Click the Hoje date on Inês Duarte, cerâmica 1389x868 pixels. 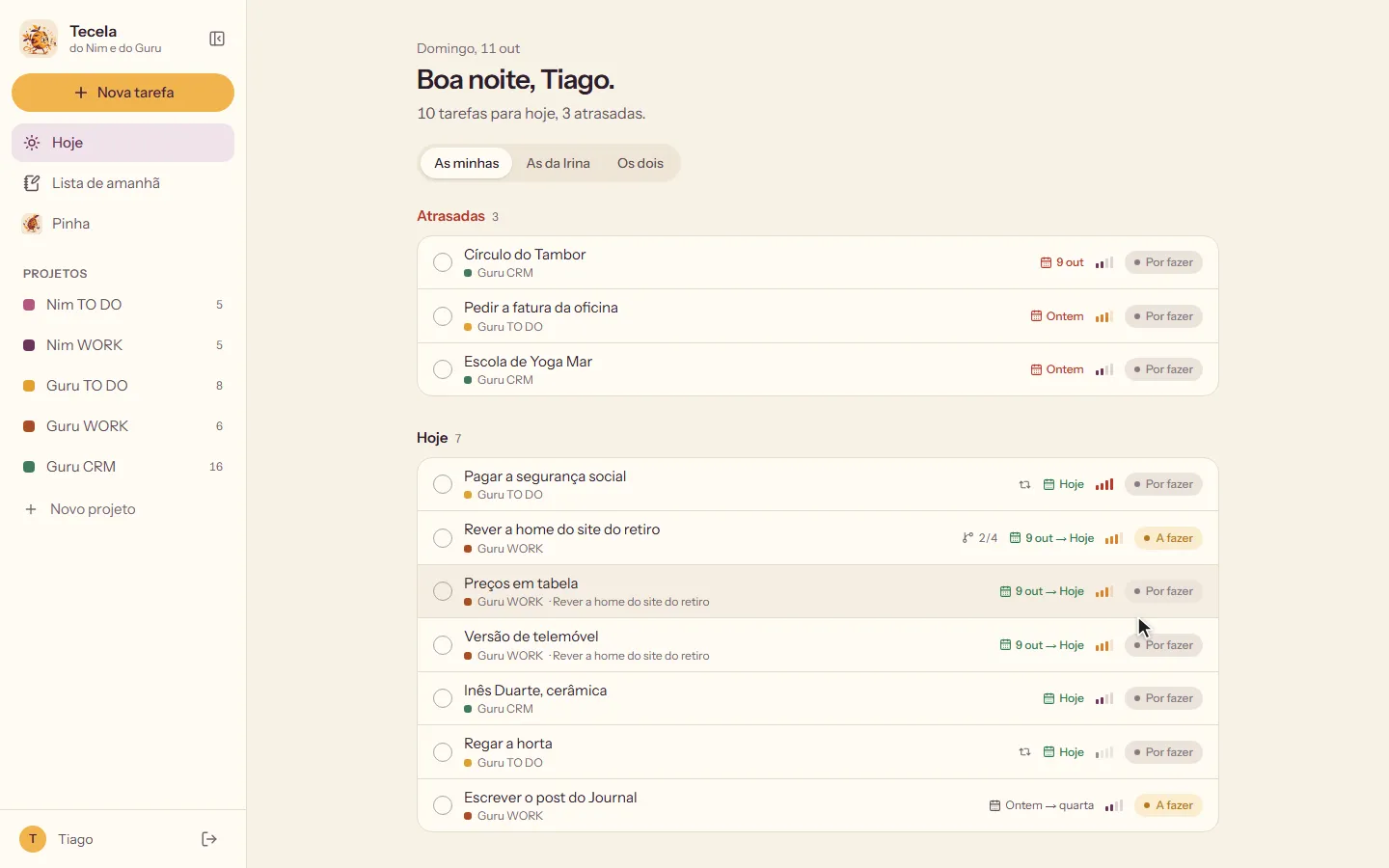tap(1064, 698)
